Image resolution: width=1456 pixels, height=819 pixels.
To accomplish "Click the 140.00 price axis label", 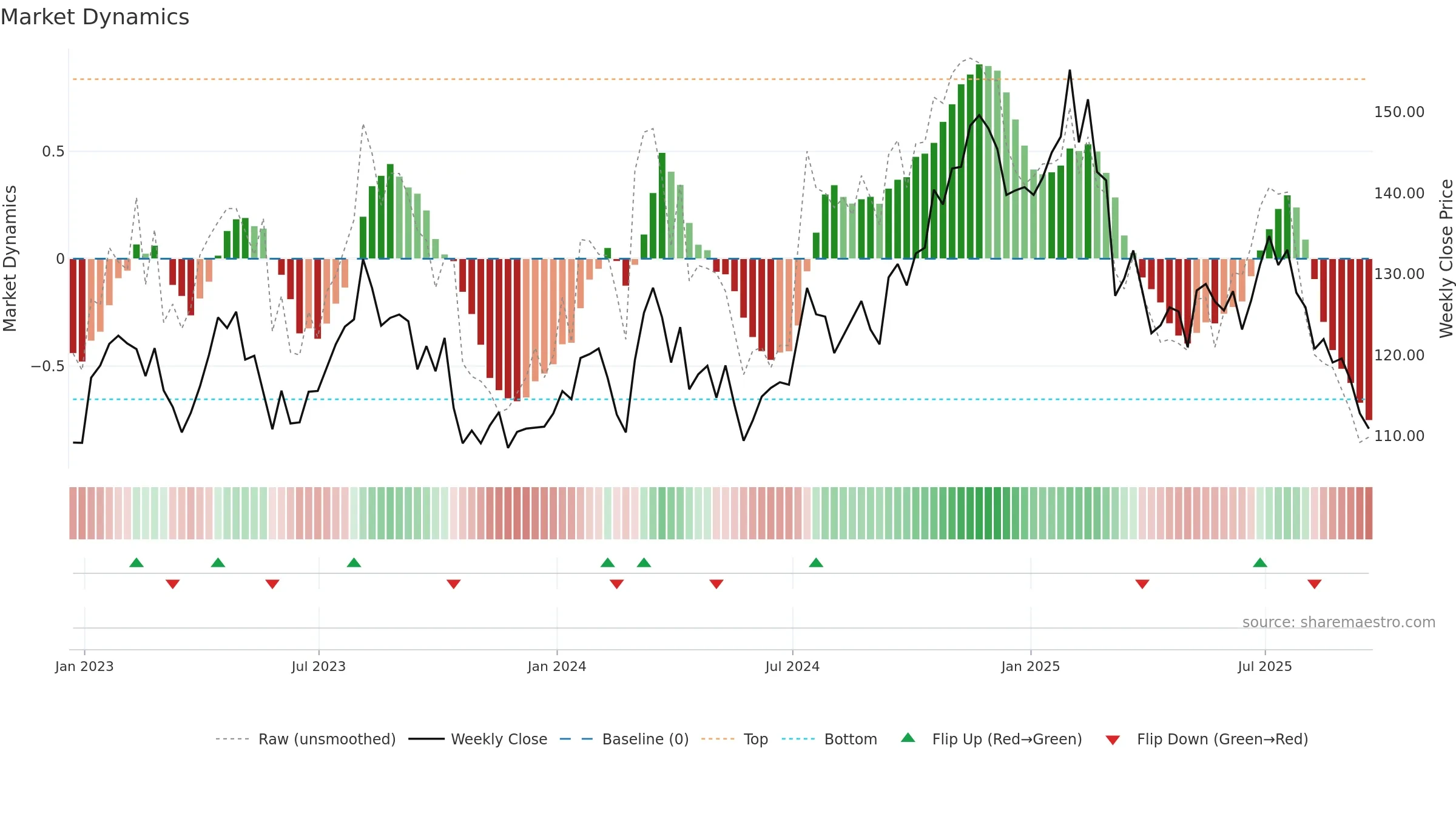I will click(1399, 194).
